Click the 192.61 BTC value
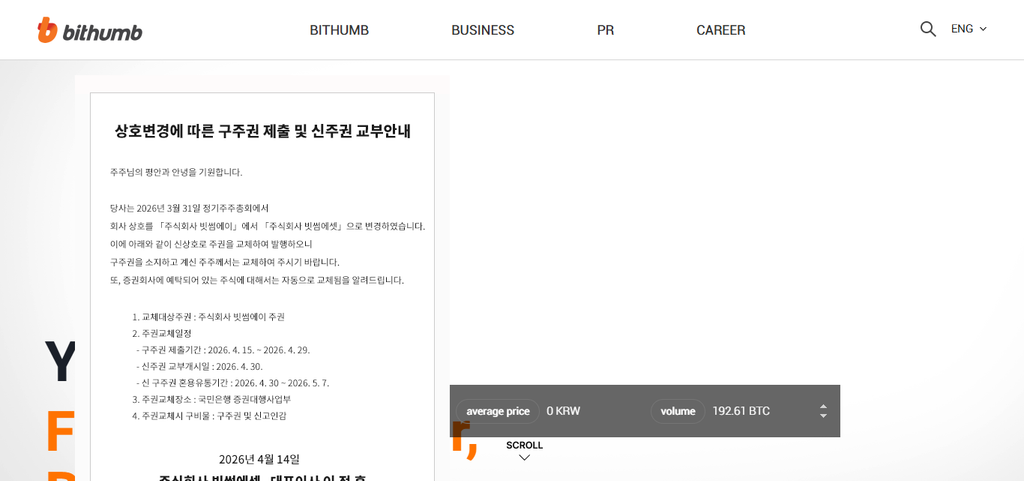This screenshot has width=1024, height=481. [x=741, y=411]
